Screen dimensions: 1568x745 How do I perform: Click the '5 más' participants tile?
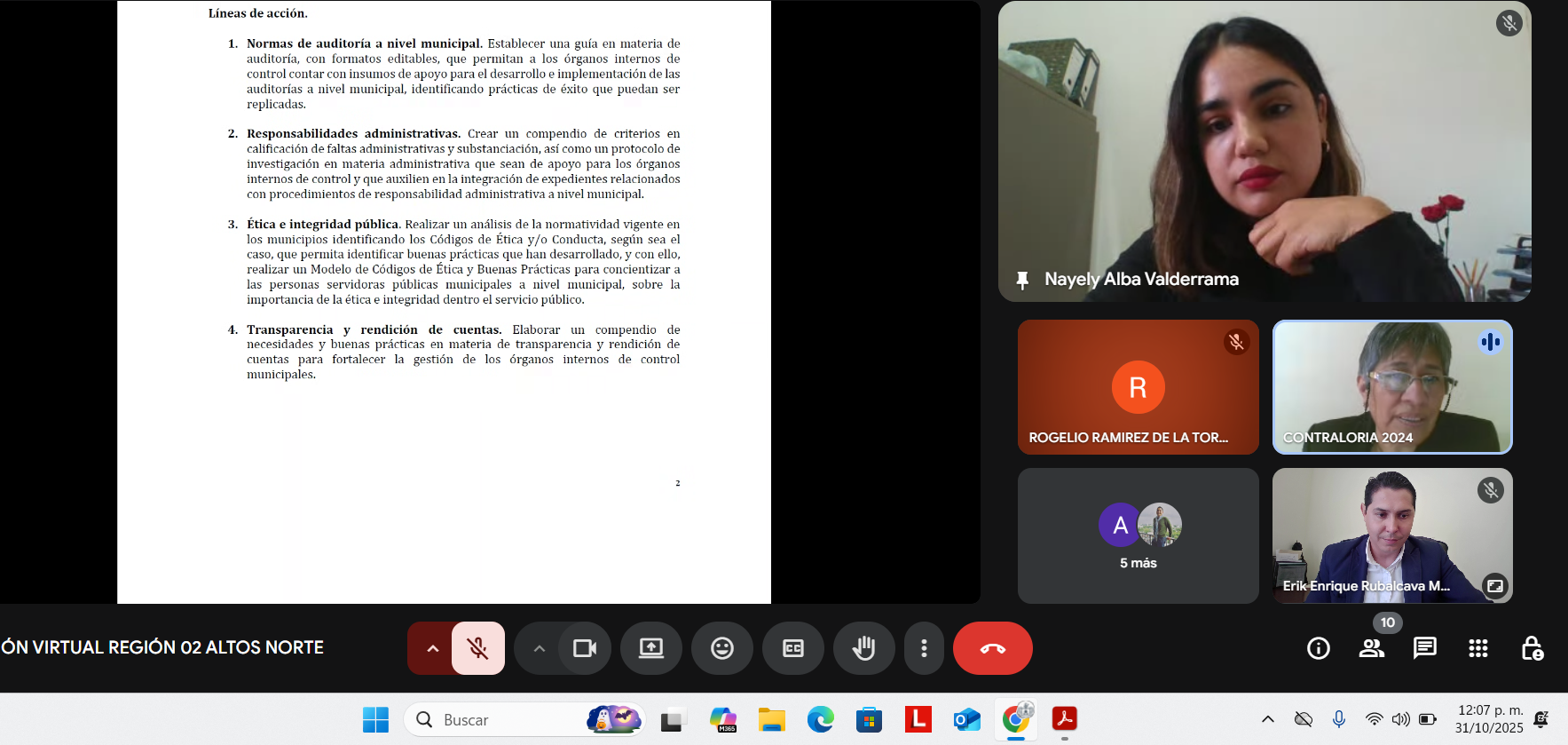click(1138, 535)
